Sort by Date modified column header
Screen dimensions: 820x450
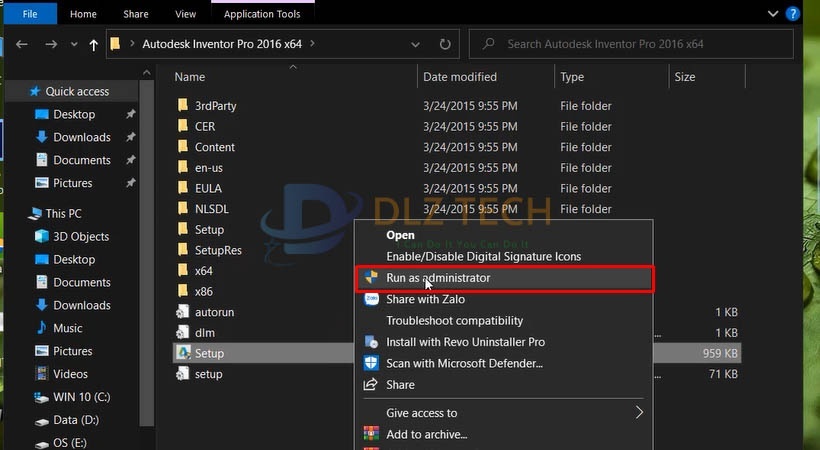tap(460, 77)
